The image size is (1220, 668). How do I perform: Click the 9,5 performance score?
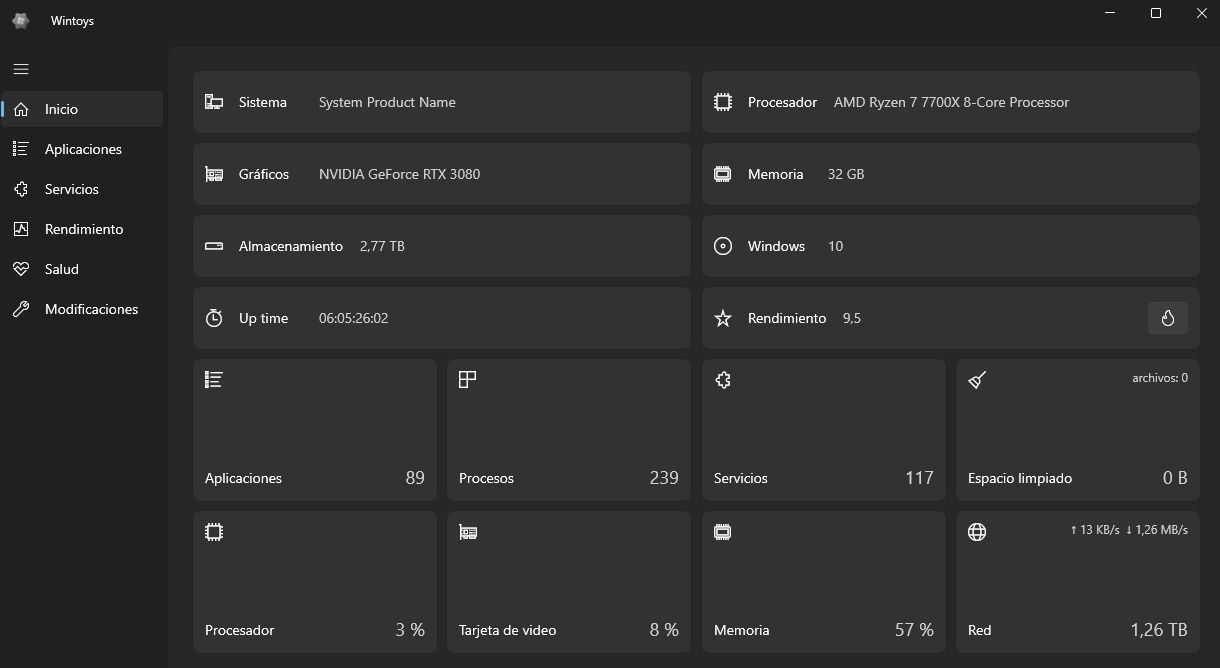[852, 318]
